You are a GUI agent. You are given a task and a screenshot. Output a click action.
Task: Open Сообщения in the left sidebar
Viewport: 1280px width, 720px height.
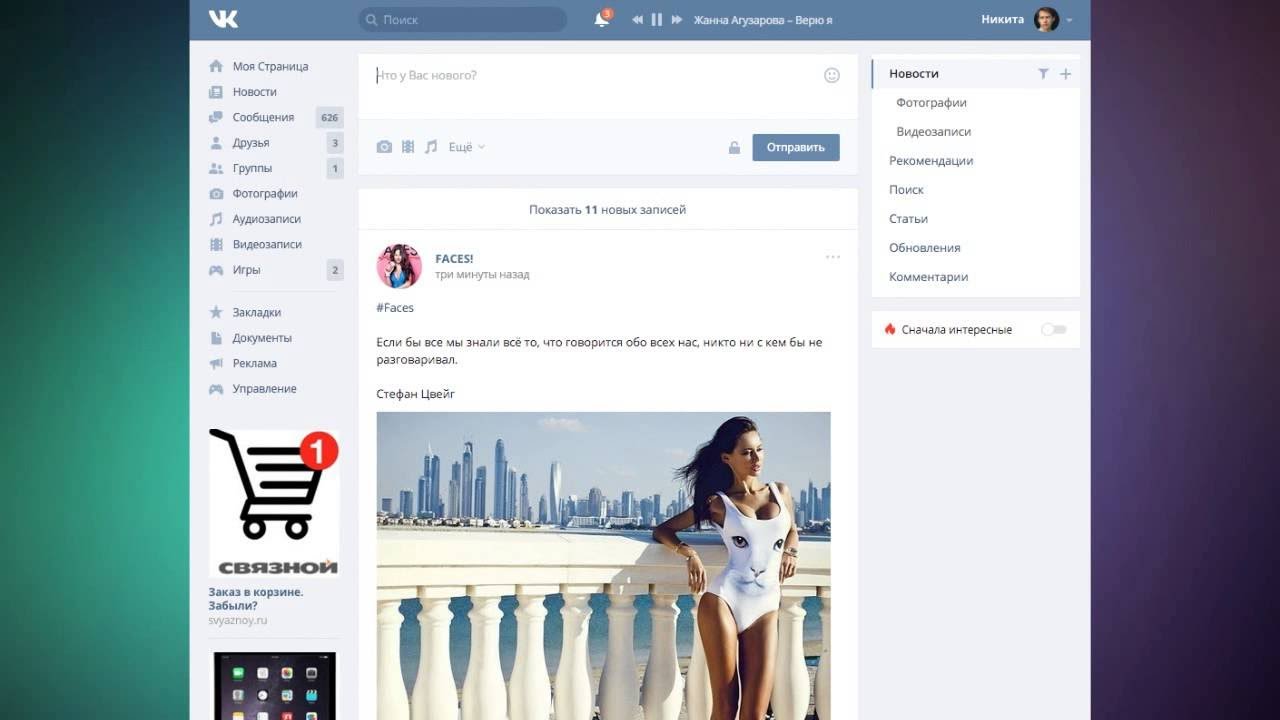pyautogui.click(x=263, y=117)
